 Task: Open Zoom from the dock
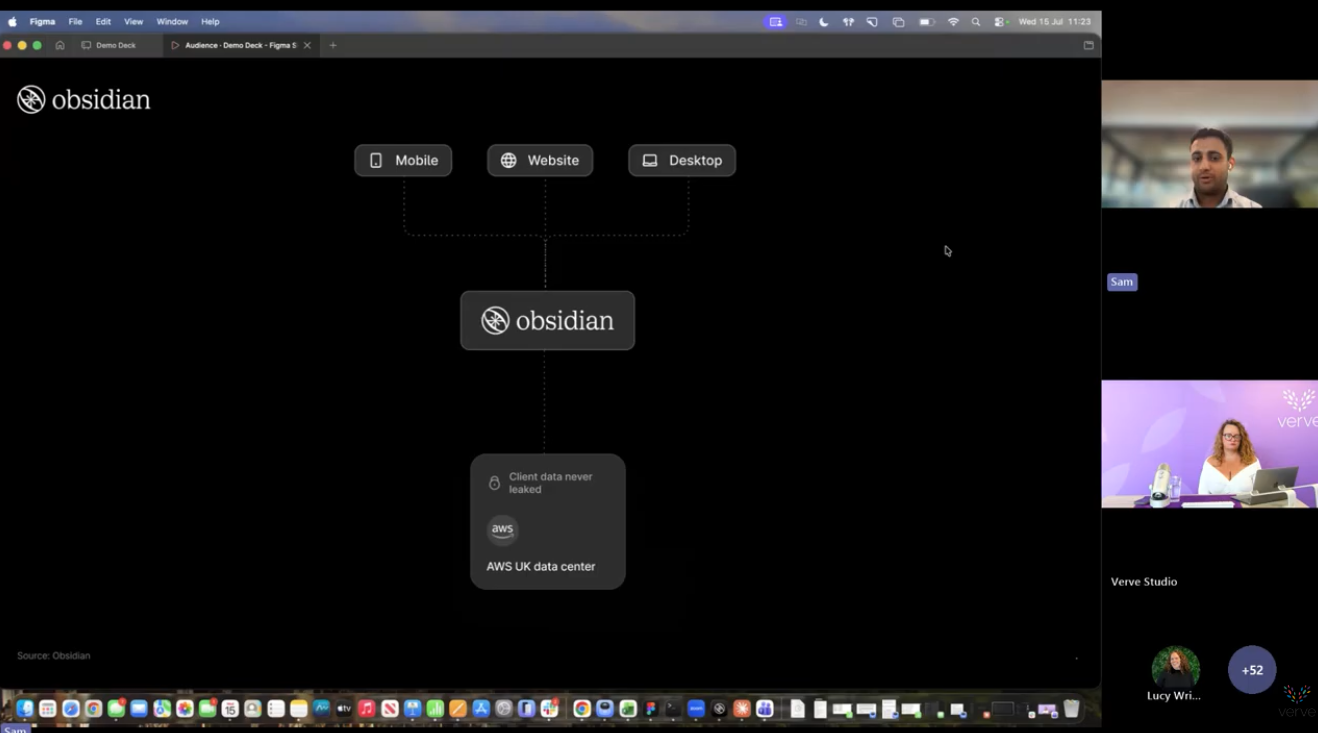click(x=697, y=709)
